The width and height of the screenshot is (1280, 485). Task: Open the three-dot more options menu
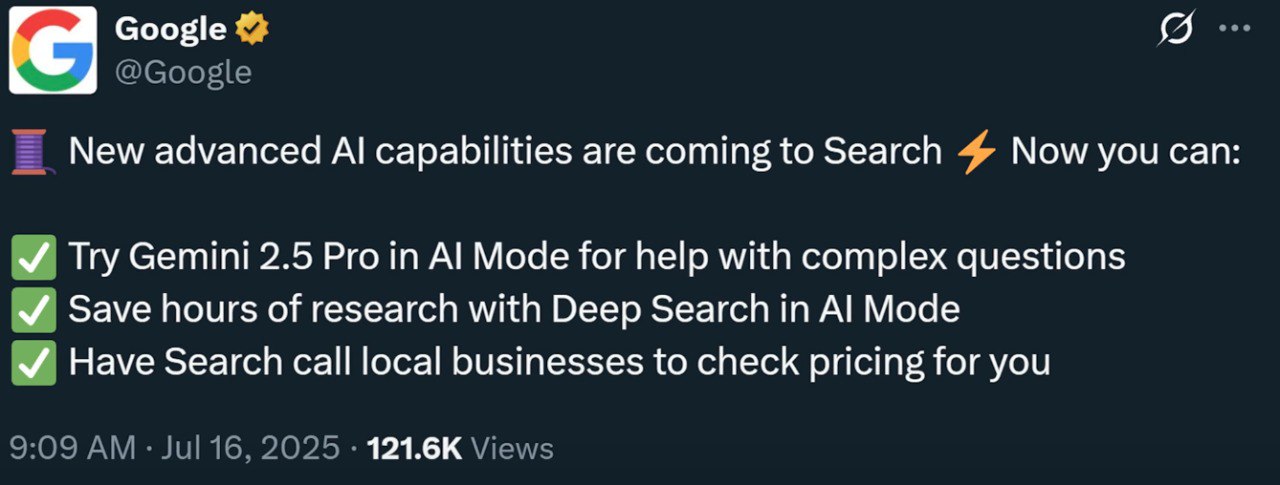(x=1235, y=29)
